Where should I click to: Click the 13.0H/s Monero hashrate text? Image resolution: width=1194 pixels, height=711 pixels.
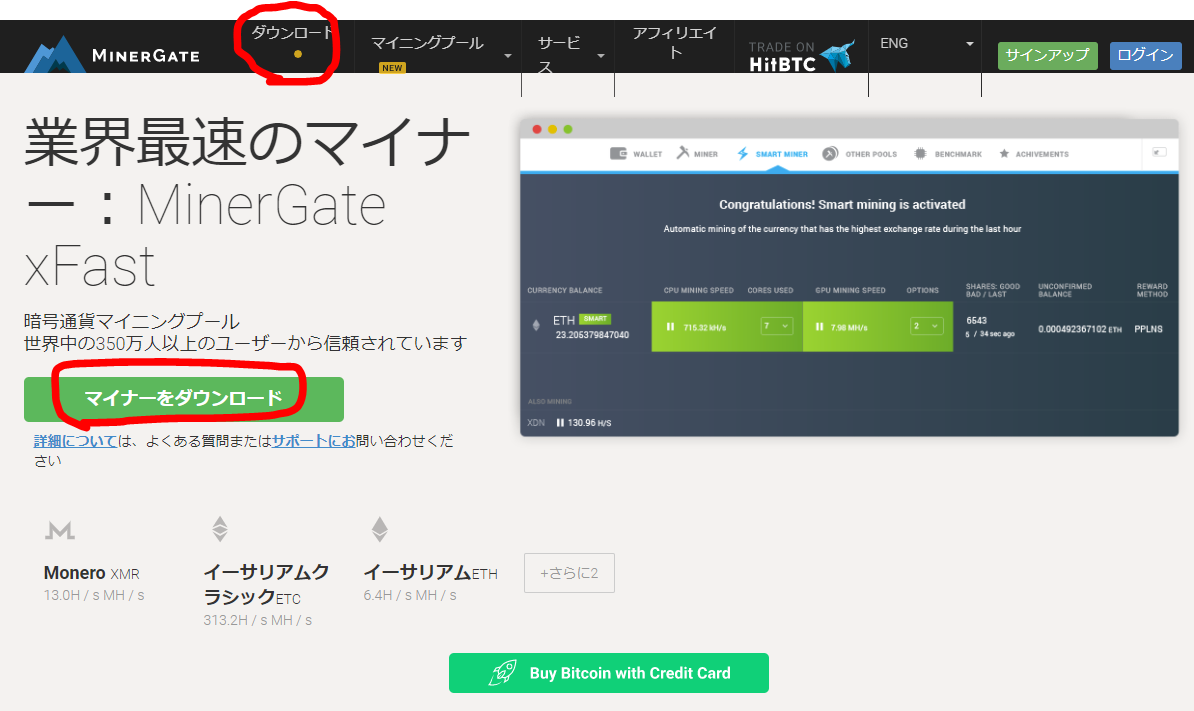[x=94, y=595]
